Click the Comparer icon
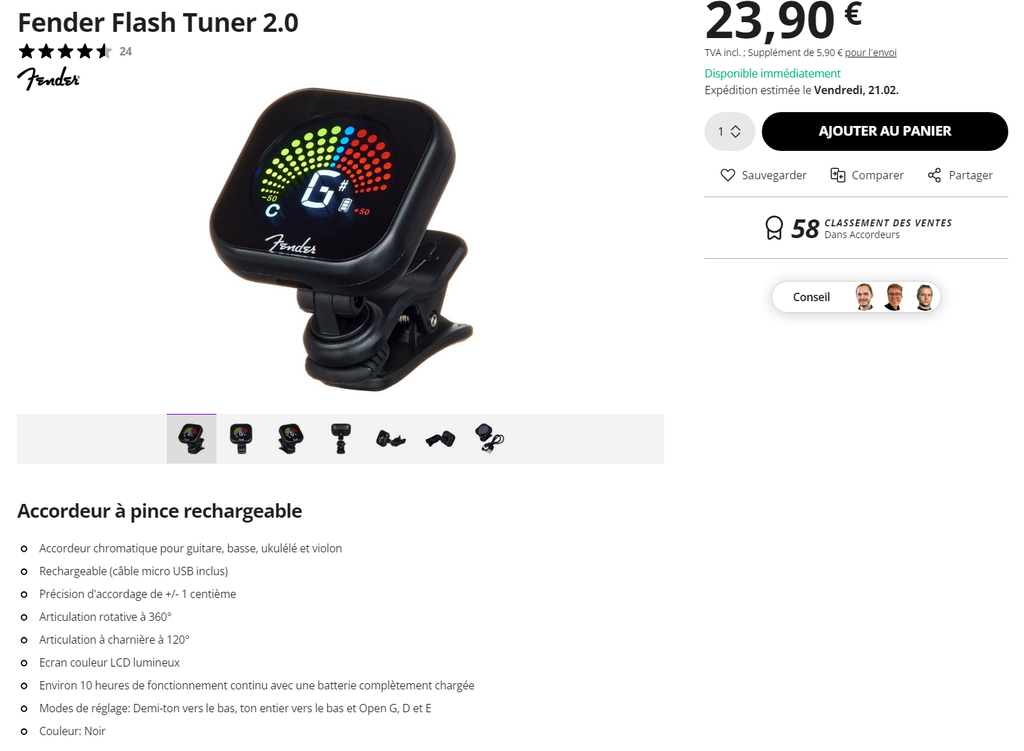Viewport: 1024px width, 751px height. (x=837, y=175)
